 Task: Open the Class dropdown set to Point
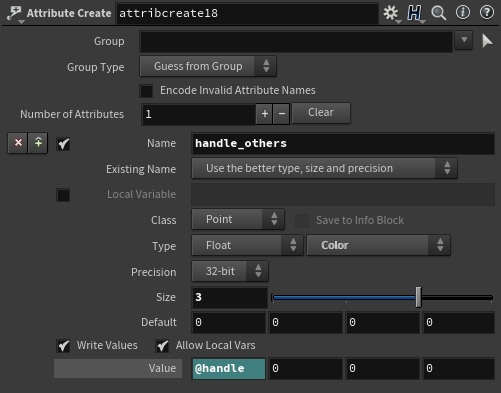click(x=238, y=219)
